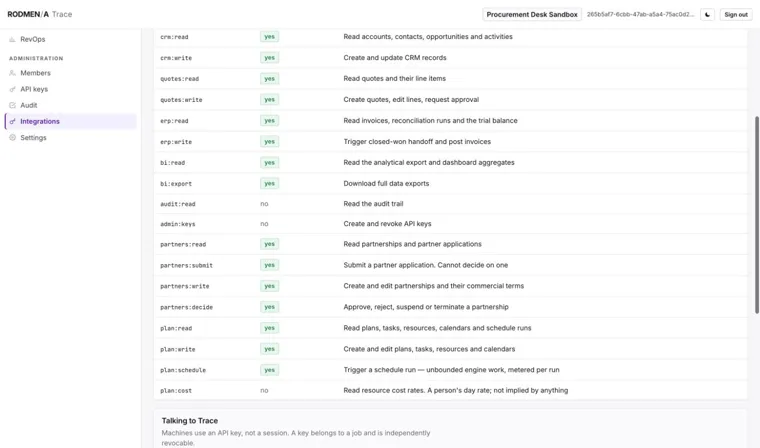Click the crm:read scope name

tap(174, 37)
